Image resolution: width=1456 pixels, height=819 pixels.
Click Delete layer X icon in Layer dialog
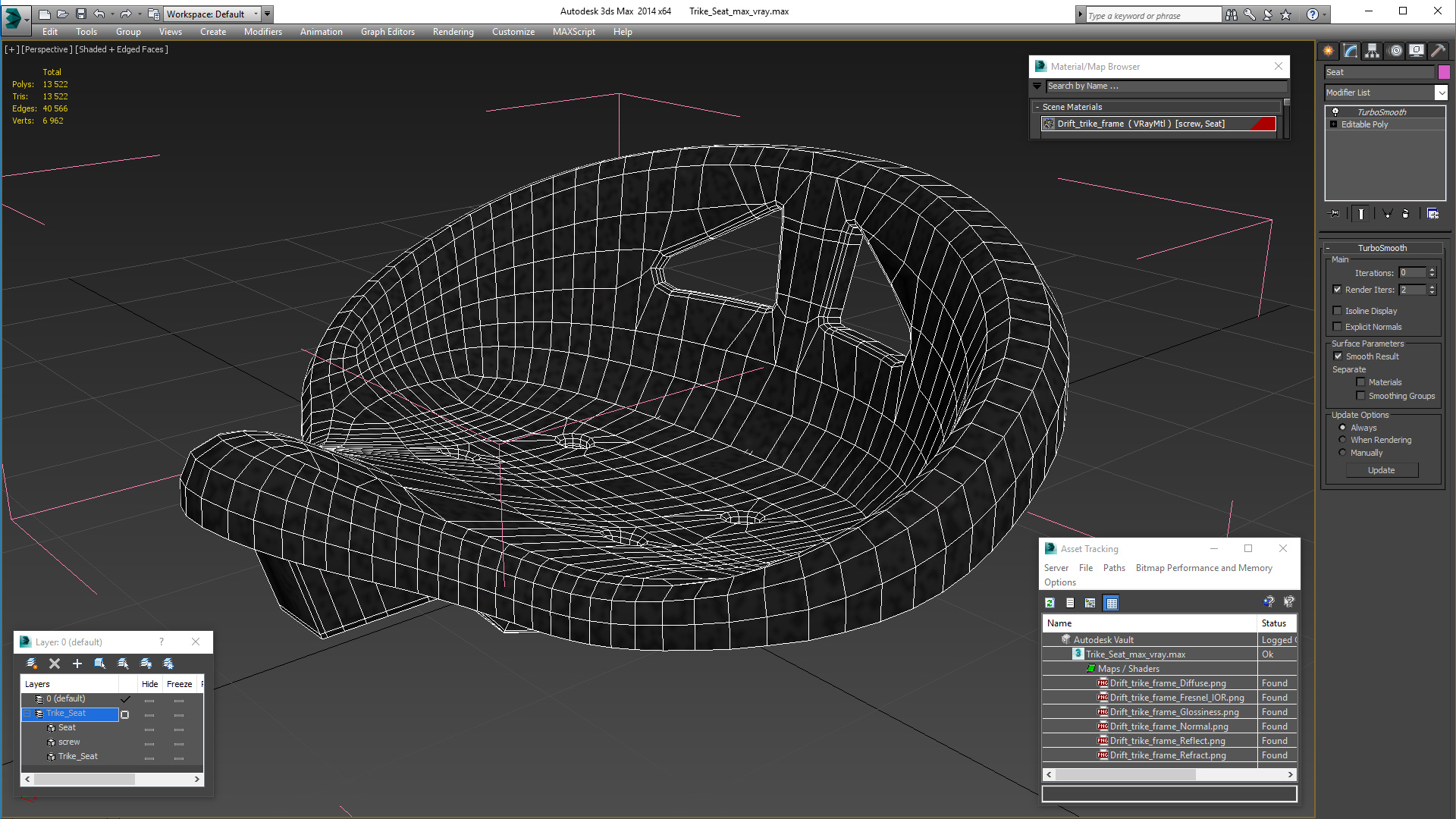point(55,664)
